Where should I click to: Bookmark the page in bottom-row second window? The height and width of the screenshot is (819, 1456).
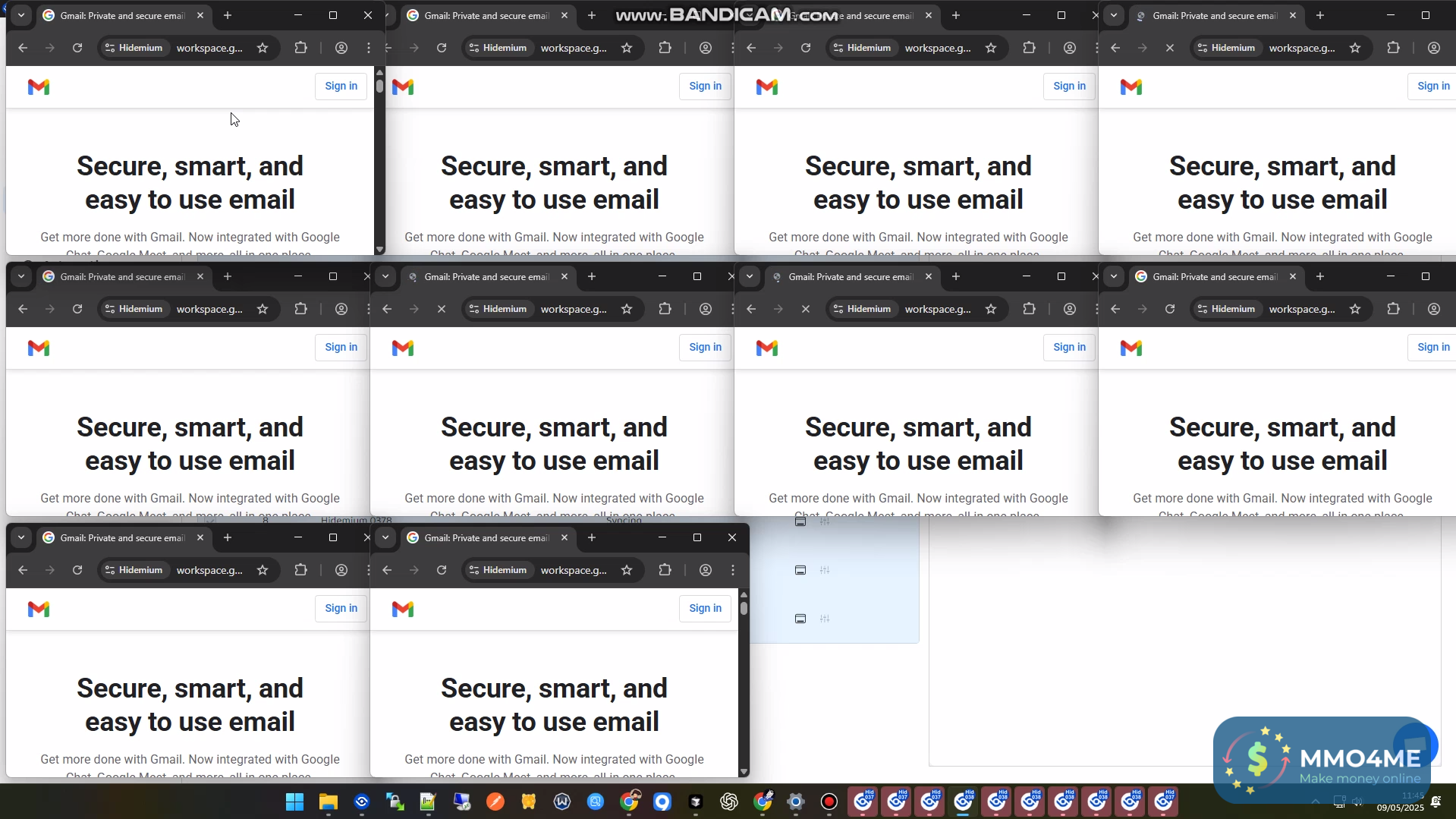(627, 570)
